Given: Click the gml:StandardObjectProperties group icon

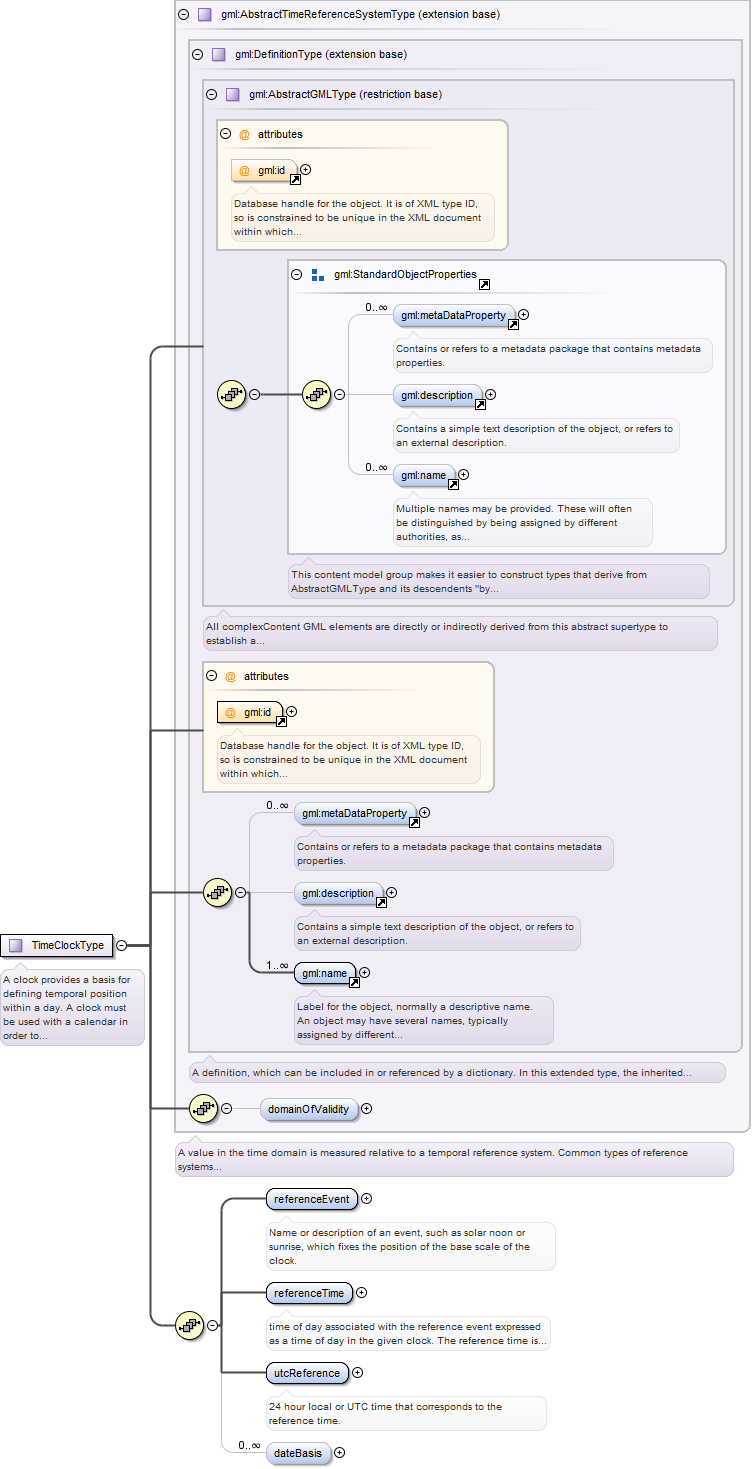Looking at the screenshot, I should click(x=317, y=274).
